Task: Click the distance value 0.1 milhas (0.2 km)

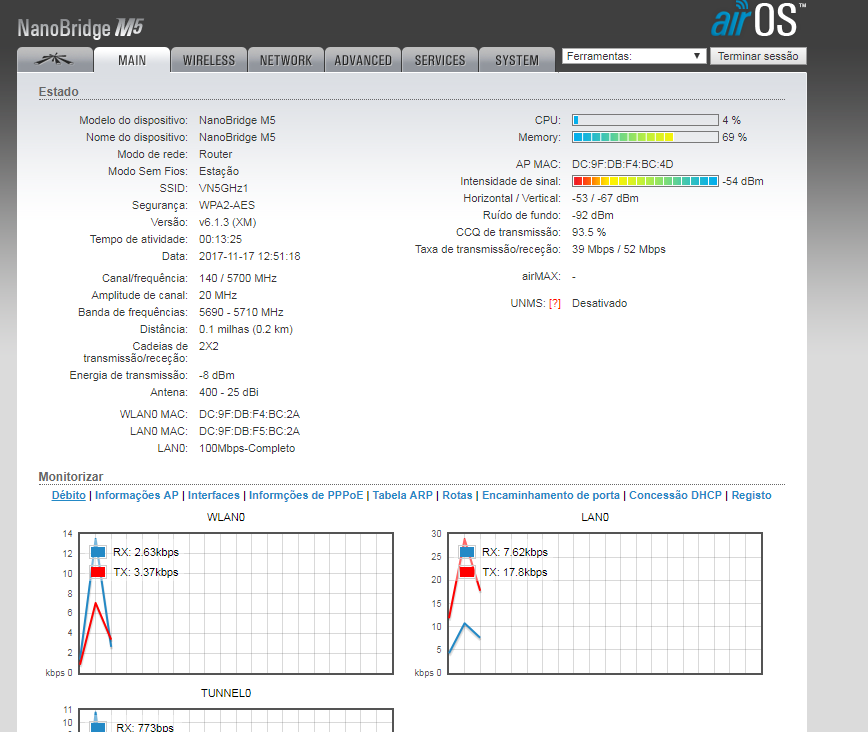Action: 246,329
